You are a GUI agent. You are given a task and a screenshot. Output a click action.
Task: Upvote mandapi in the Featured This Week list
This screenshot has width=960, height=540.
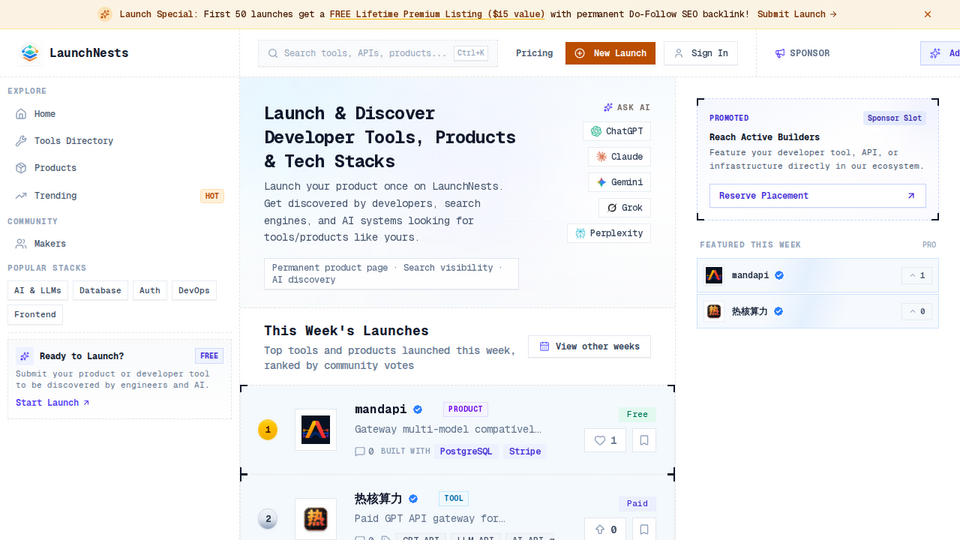coord(917,276)
